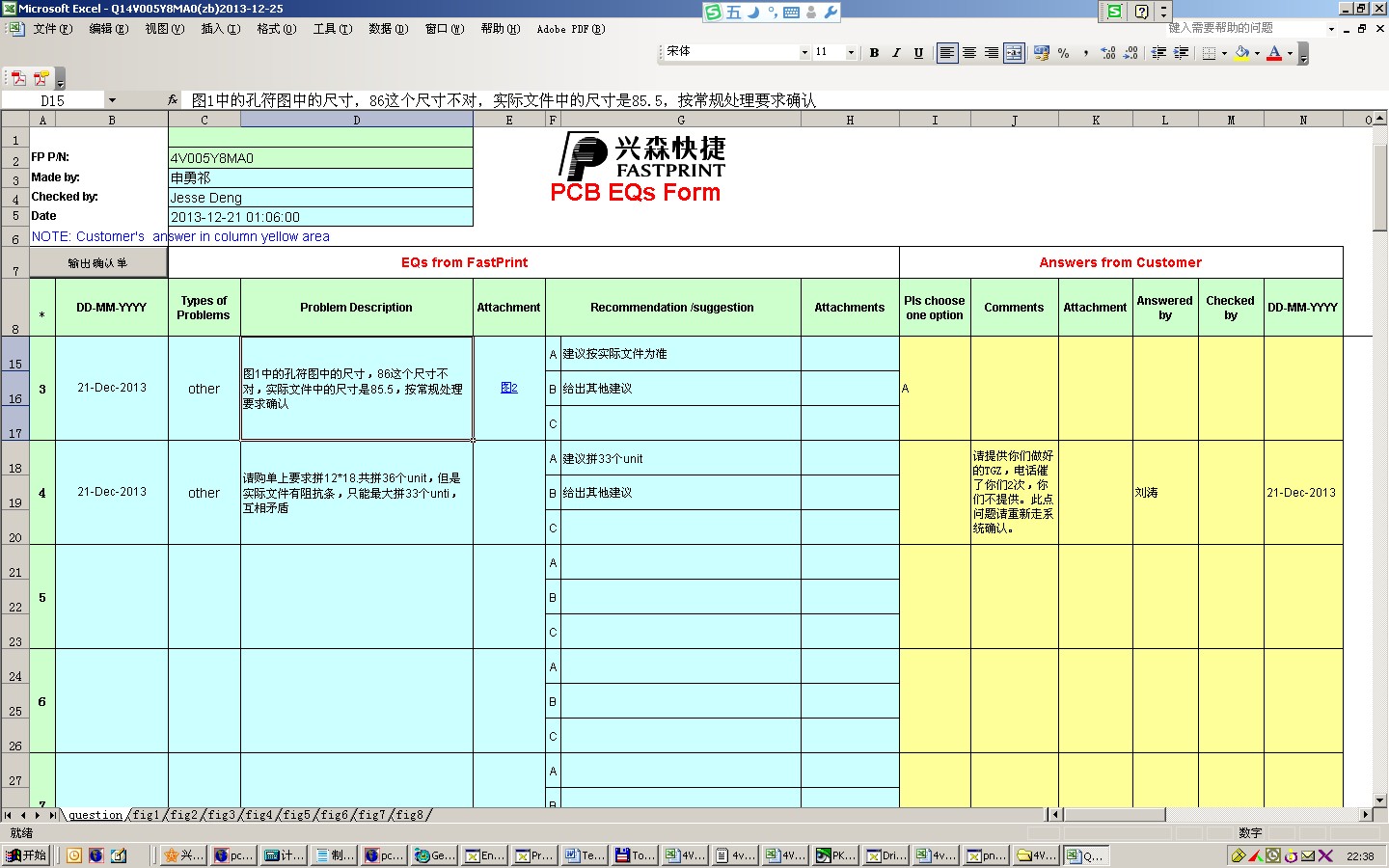Toggle italic formatting

tap(896, 53)
